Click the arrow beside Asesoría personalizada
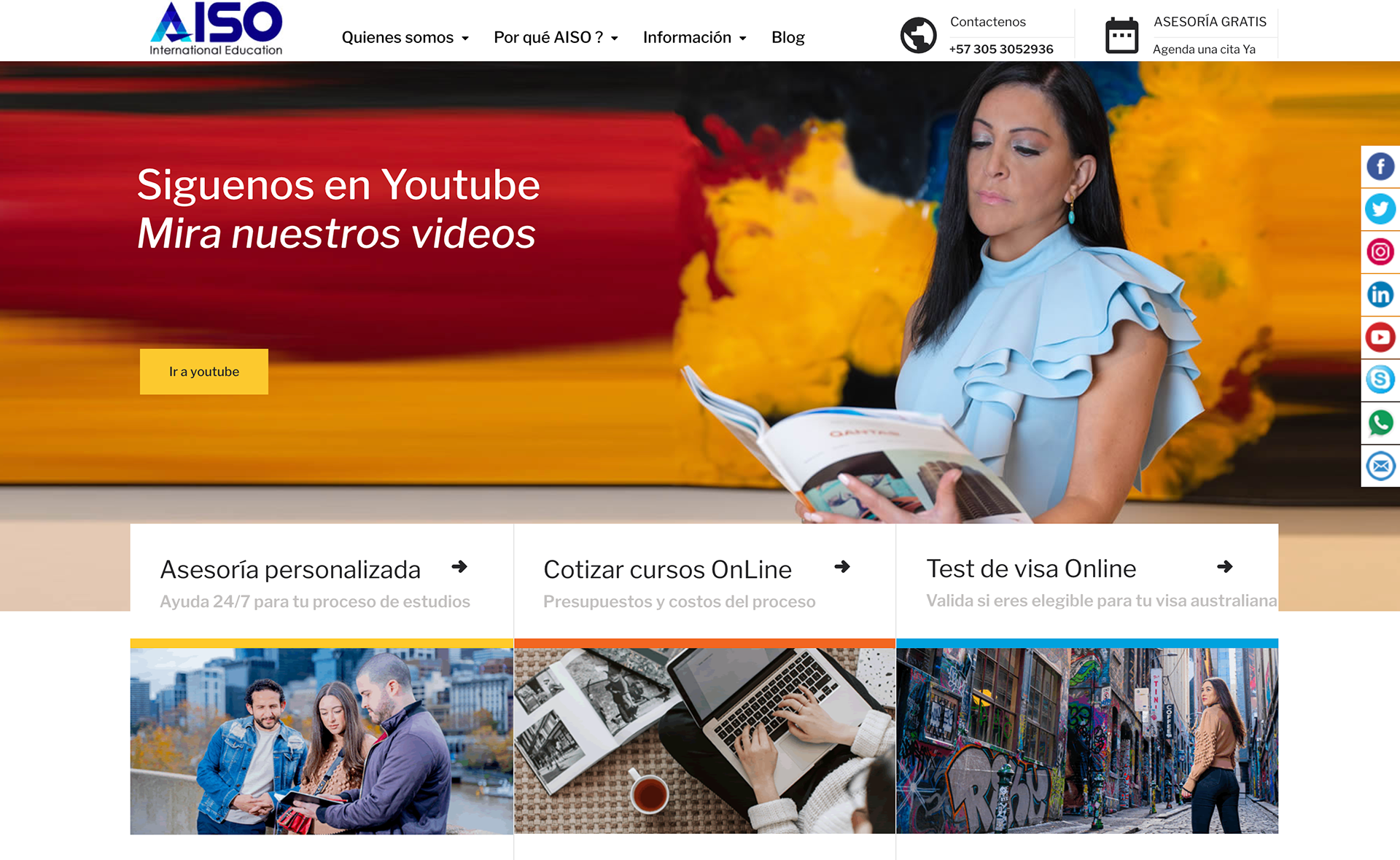The height and width of the screenshot is (860, 1400). point(459,566)
